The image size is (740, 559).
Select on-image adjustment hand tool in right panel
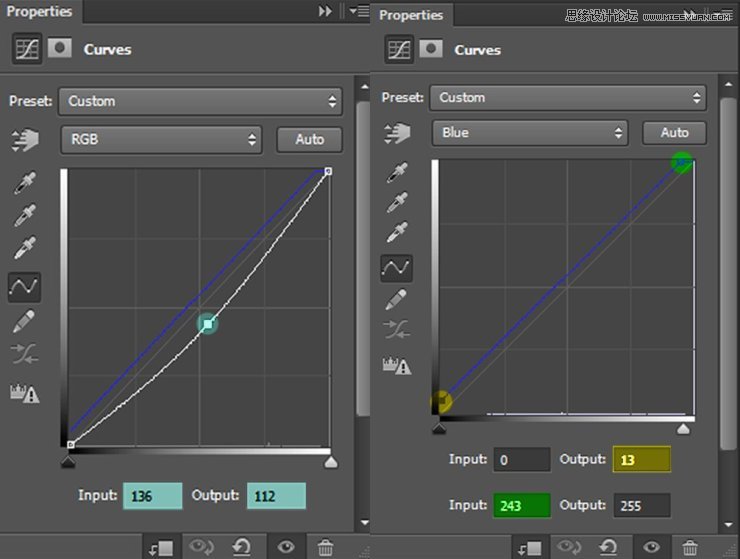[x=397, y=133]
